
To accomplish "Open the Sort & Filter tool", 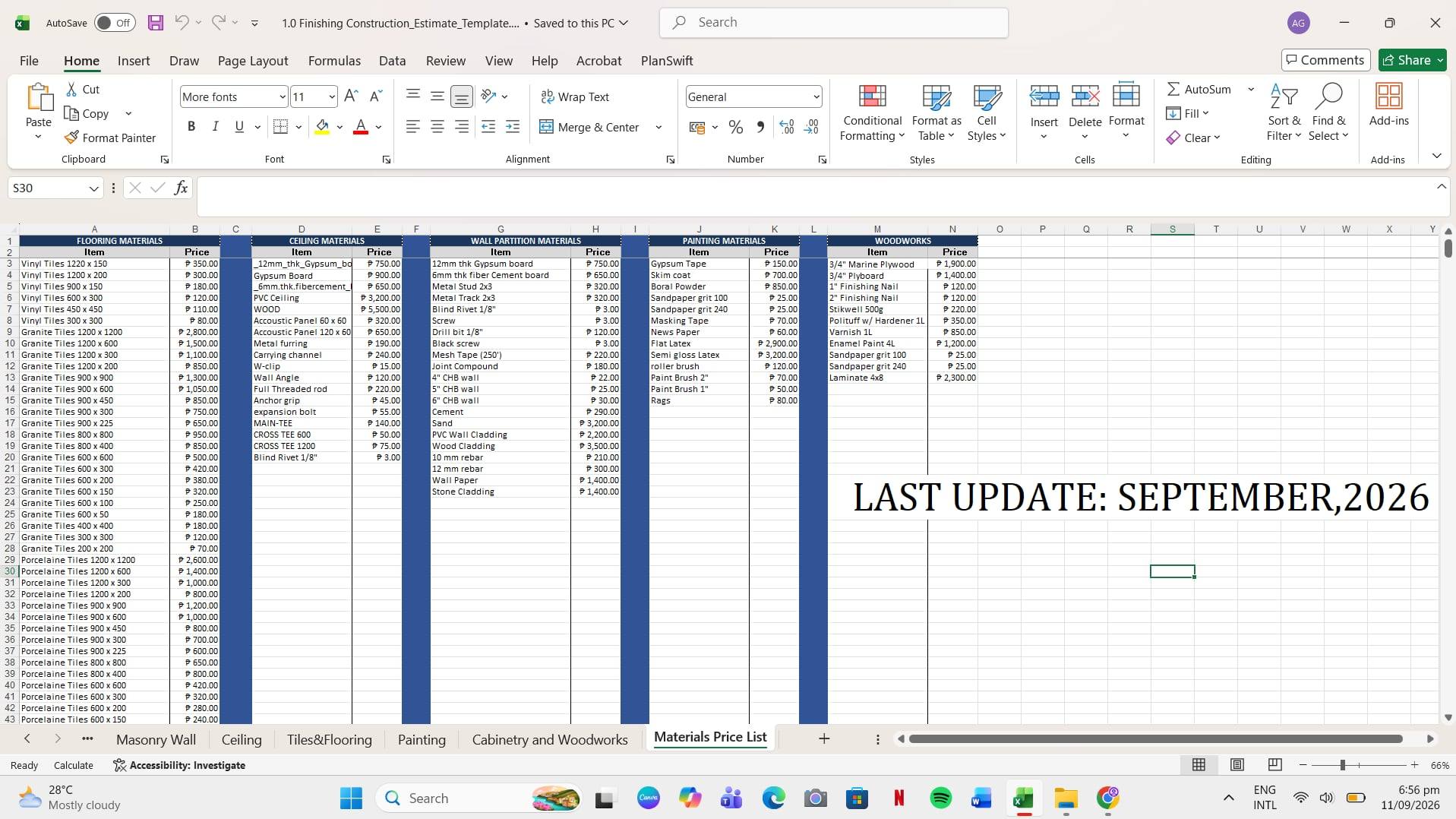I will coord(1284,112).
